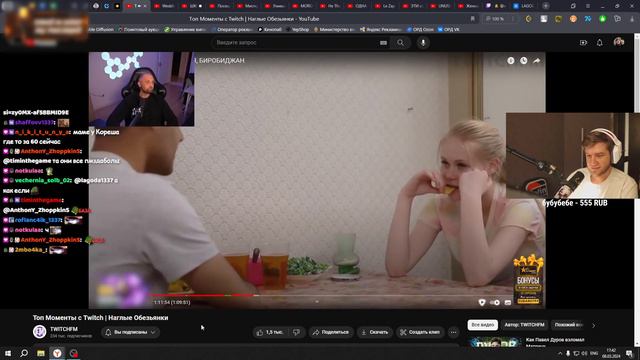This screenshot has height=360, width=640.
Task: Toggle autoplay in the player controls
Action: (x=495, y=302)
